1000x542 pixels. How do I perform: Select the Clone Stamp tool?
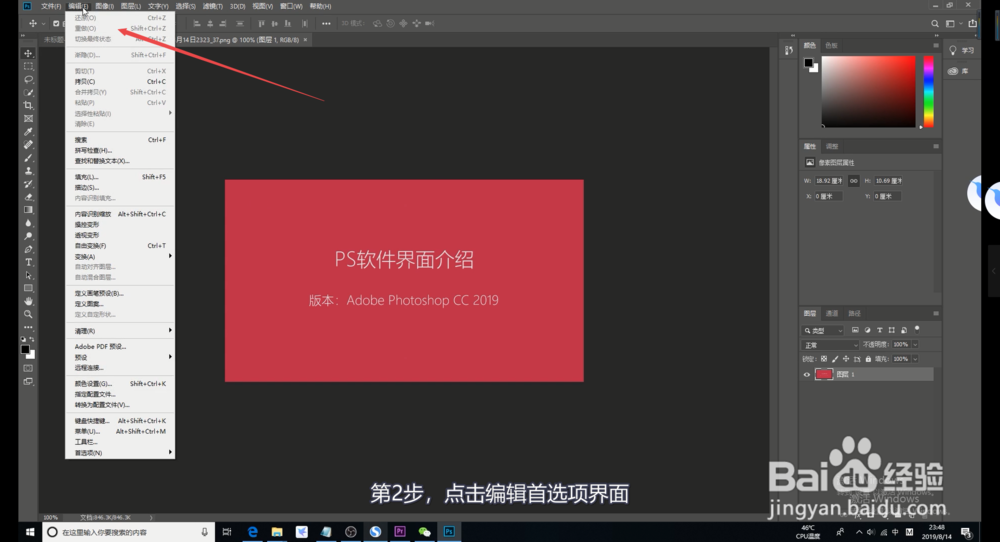(x=28, y=171)
